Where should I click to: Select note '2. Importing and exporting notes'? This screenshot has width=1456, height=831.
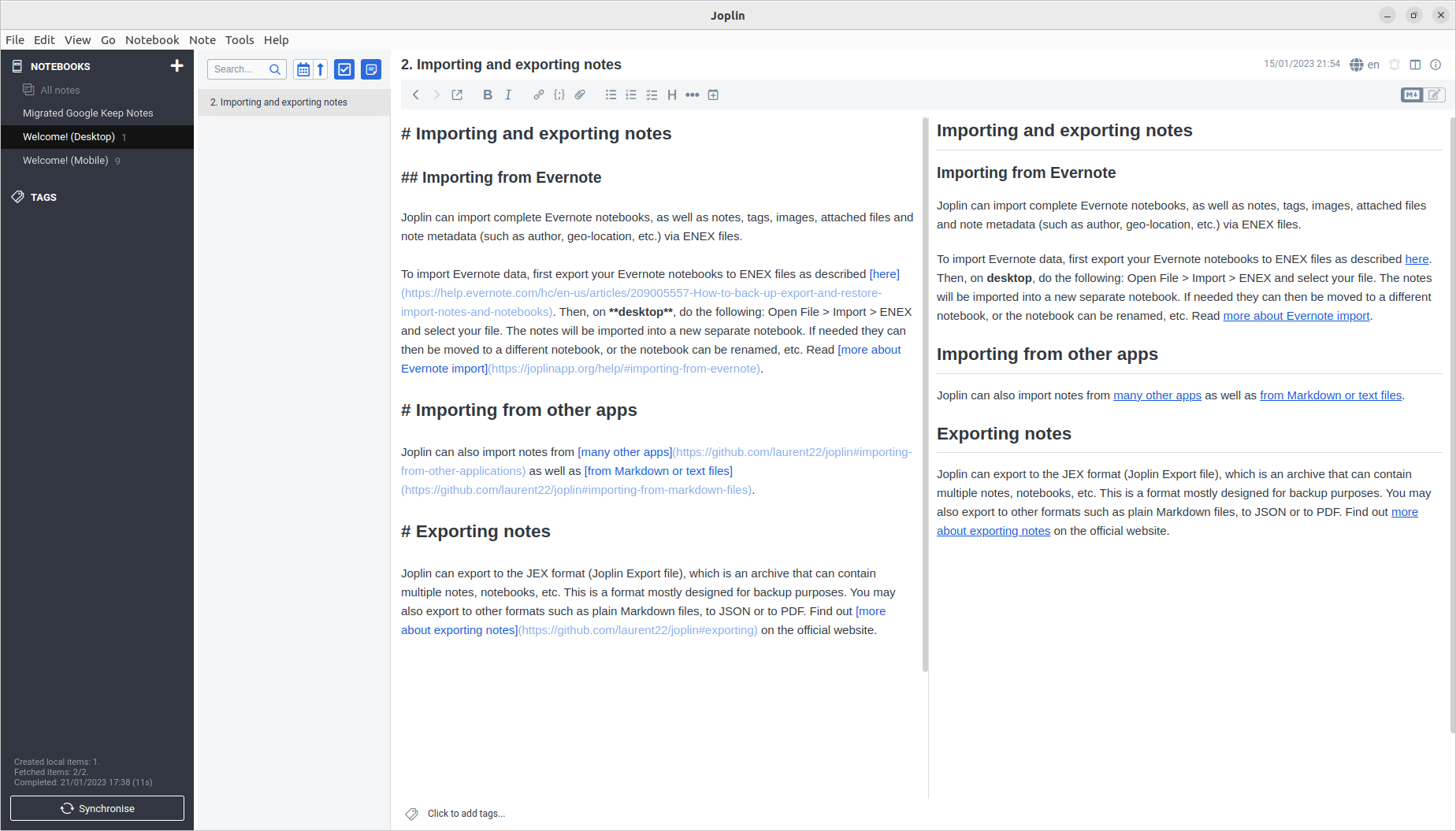tap(294, 102)
